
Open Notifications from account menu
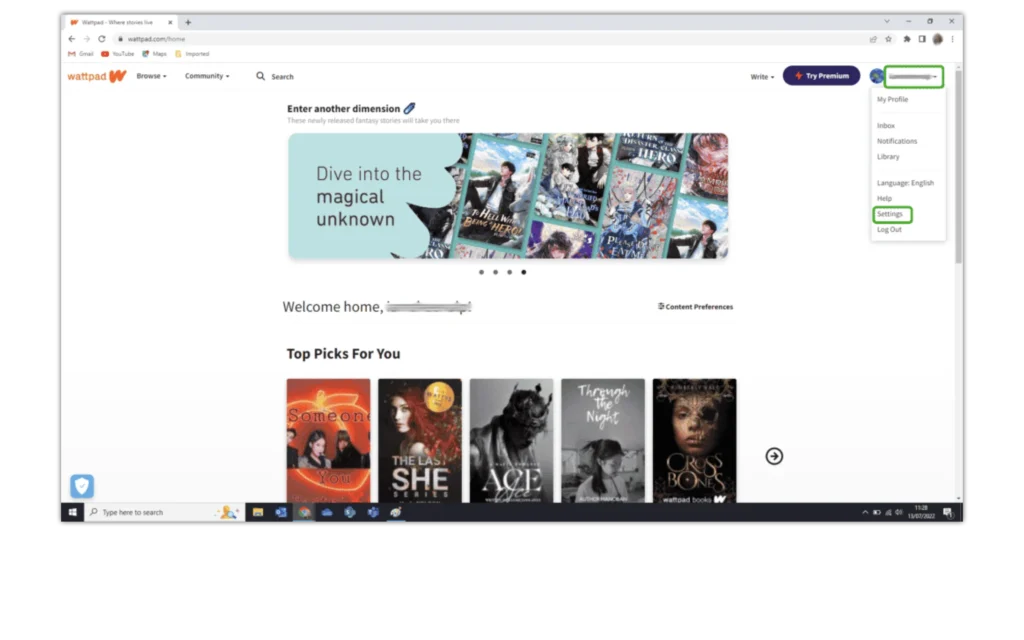coord(897,141)
